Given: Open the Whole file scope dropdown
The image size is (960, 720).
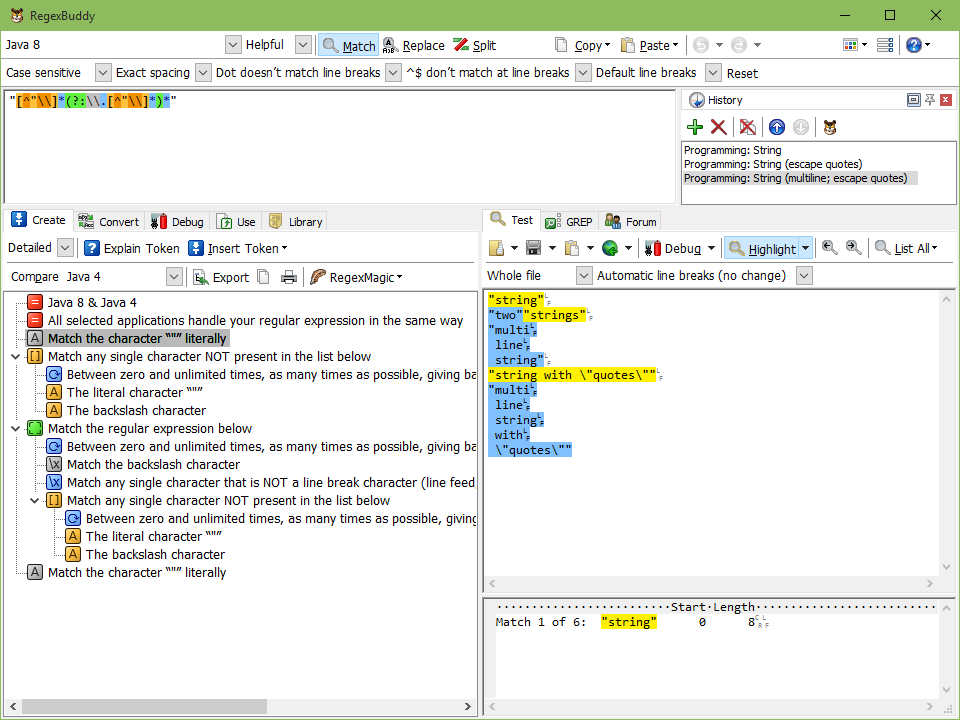Looking at the screenshot, I should tap(584, 276).
